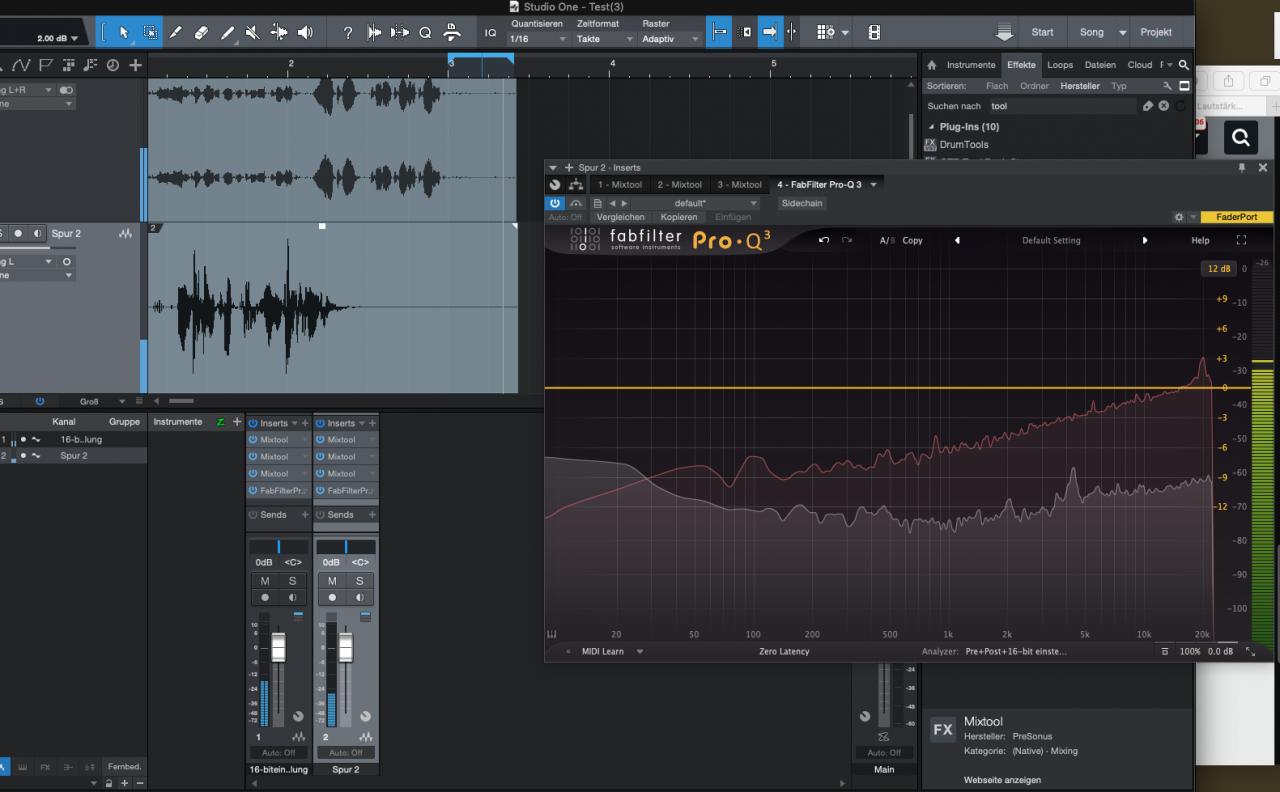The width and height of the screenshot is (1280, 792).
Task: Click the browser home icon
Action: pyautogui.click(x=932, y=65)
